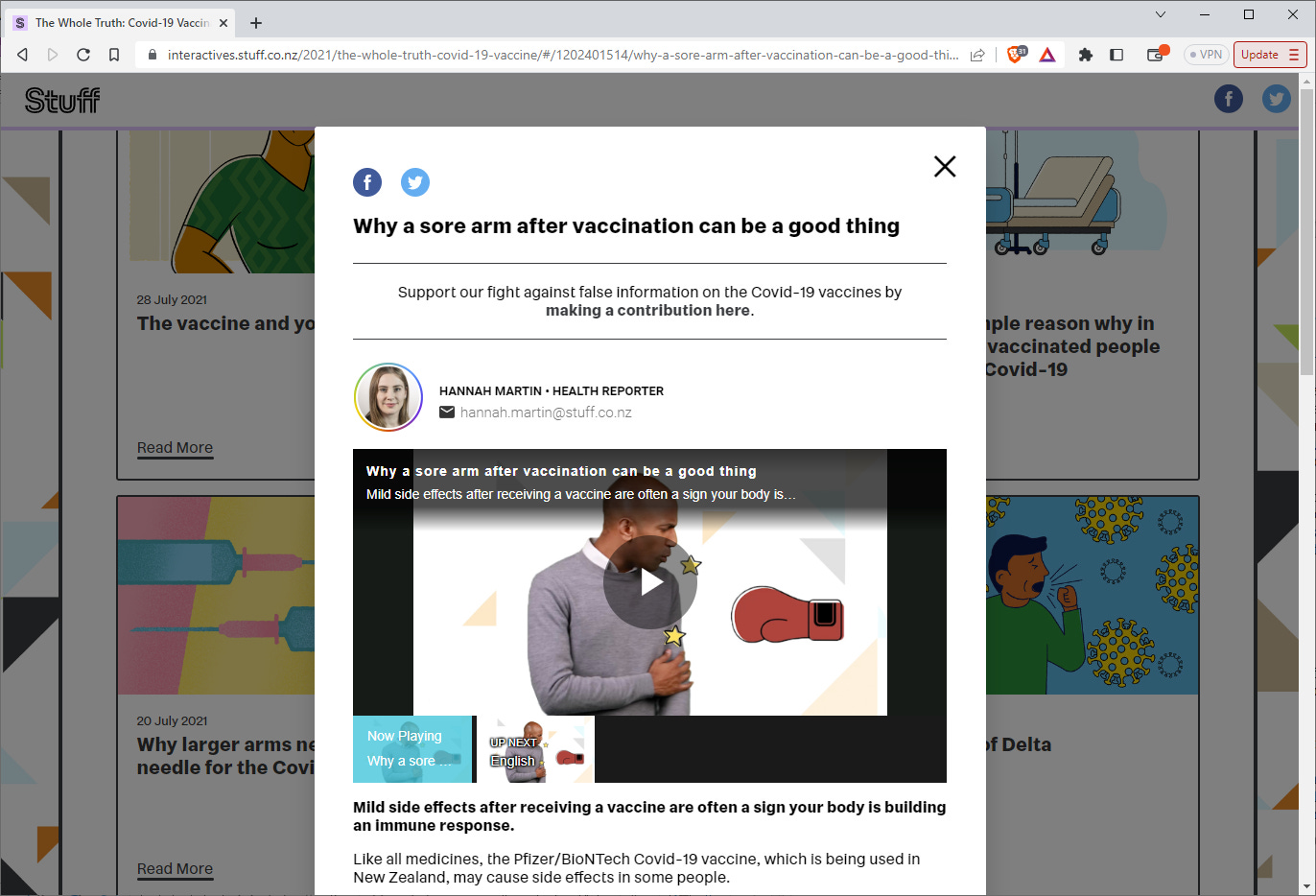1316x896 pixels.
Task: Click the 28 July 2021 date text
Action: [x=172, y=300]
